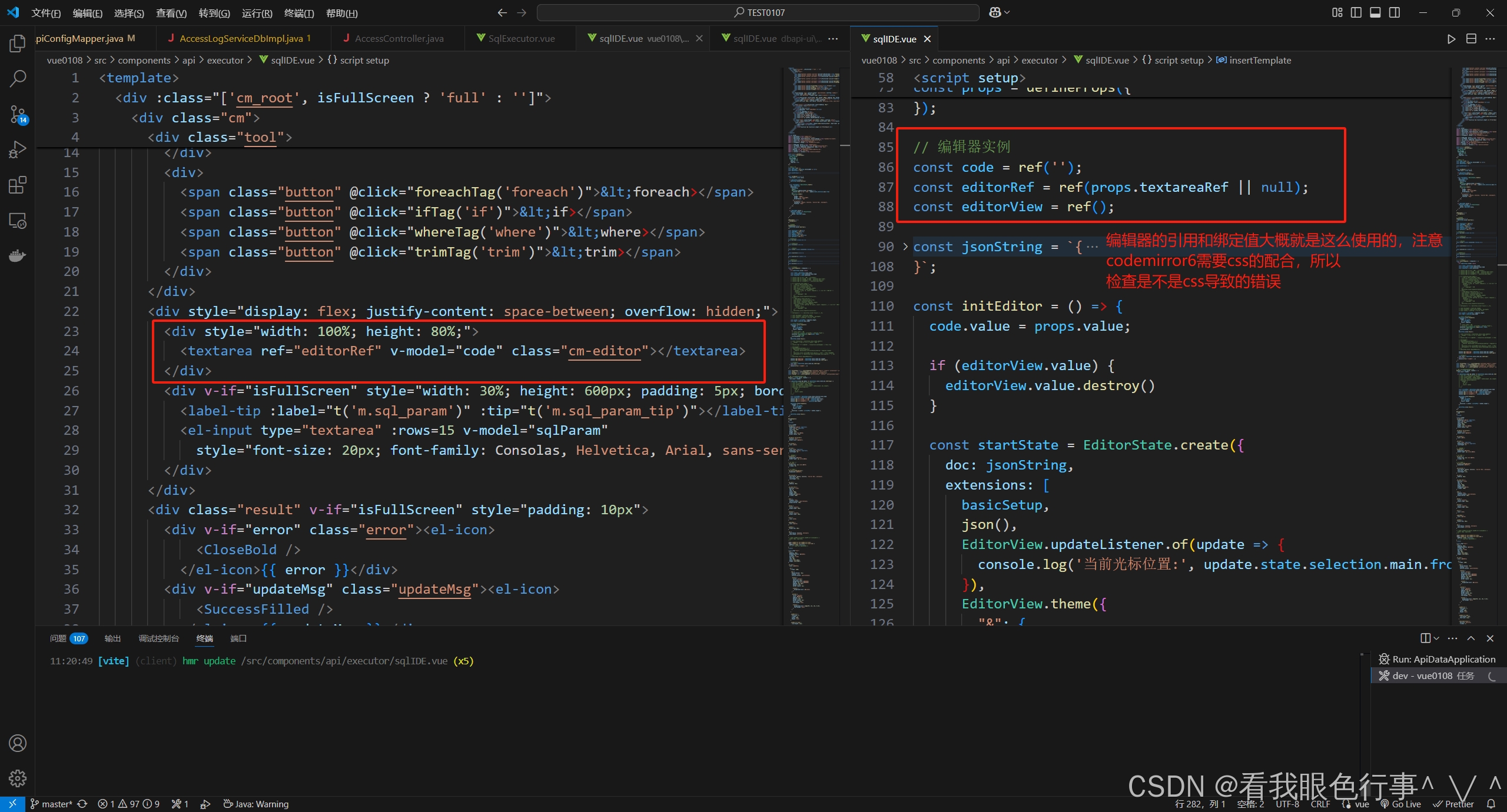Image resolution: width=1507 pixels, height=812 pixels.
Task: Collapse the jsonString code fold at line 90
Action: (905, 247)
